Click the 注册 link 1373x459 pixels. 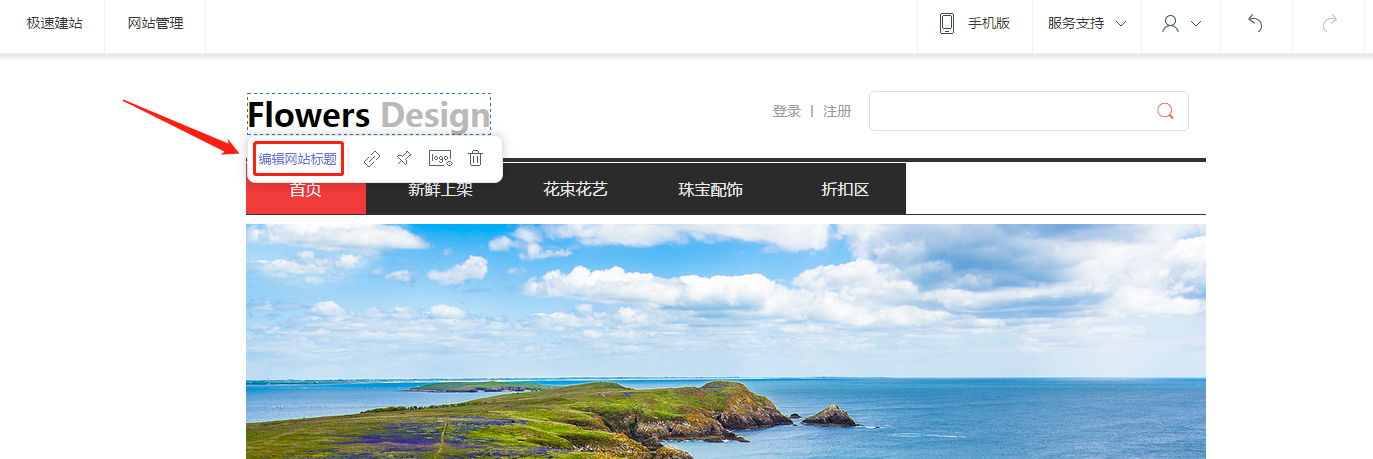pos(837,111)
